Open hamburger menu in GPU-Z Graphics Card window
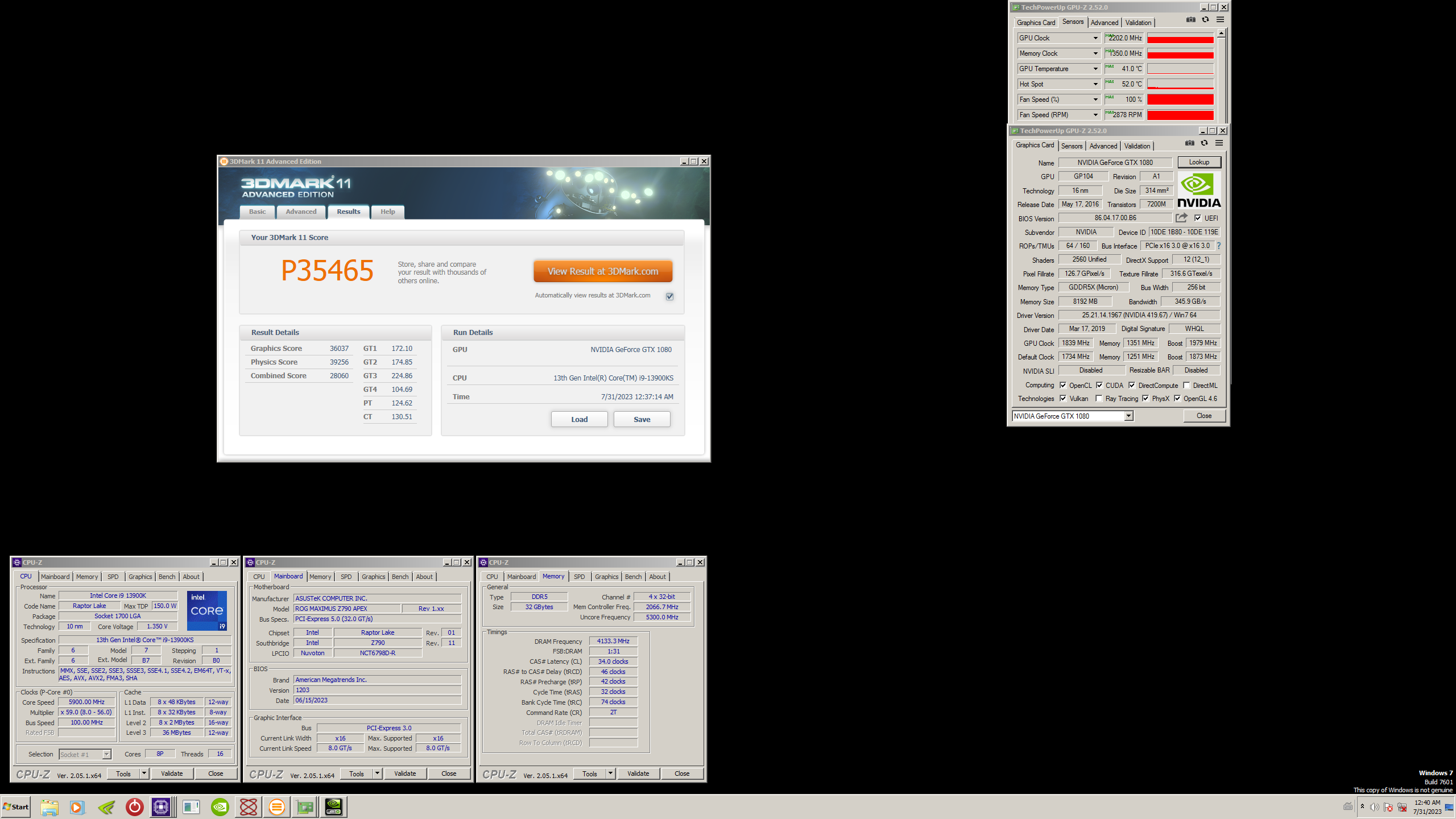This screenshot has height=819, width=1456. click(x=1219, y=143)
